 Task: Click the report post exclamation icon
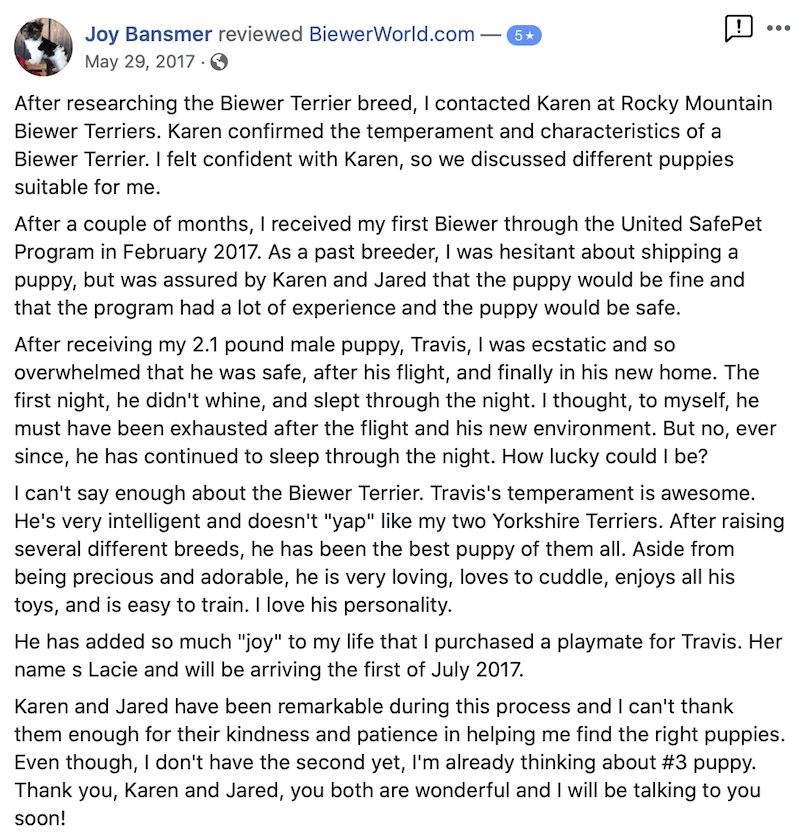pyautogui.click(x=738, y=28)
